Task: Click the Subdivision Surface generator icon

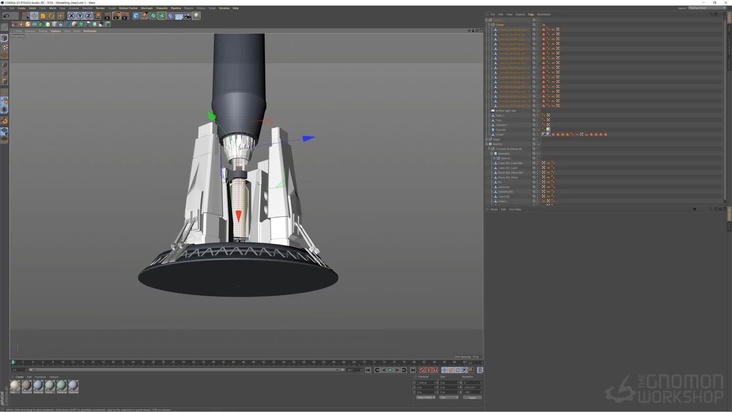Action: (153, 16)
